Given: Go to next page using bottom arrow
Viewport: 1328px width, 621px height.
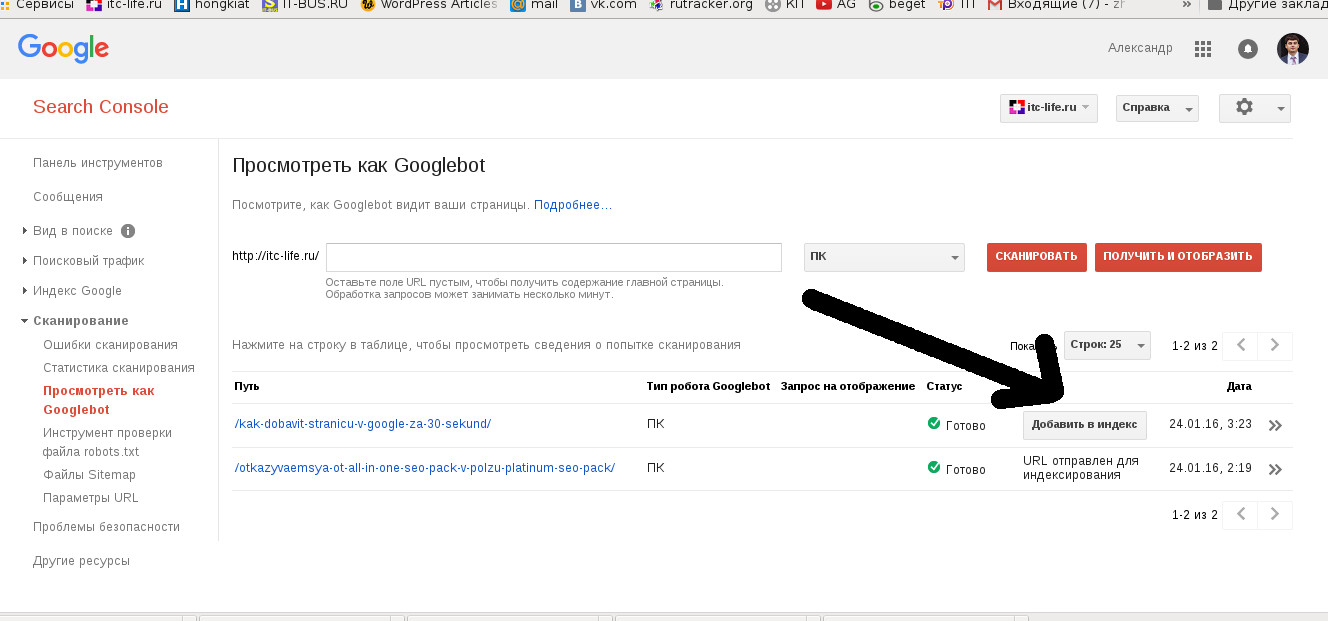Looking at the screenshot, I should tap(1275, 515).
